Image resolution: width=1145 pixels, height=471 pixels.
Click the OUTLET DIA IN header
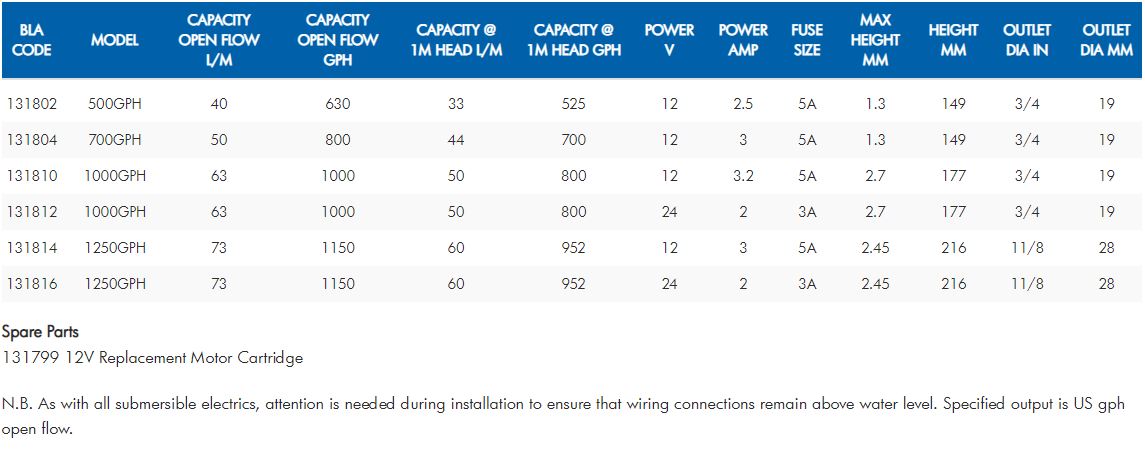(x=1026, y=40)
